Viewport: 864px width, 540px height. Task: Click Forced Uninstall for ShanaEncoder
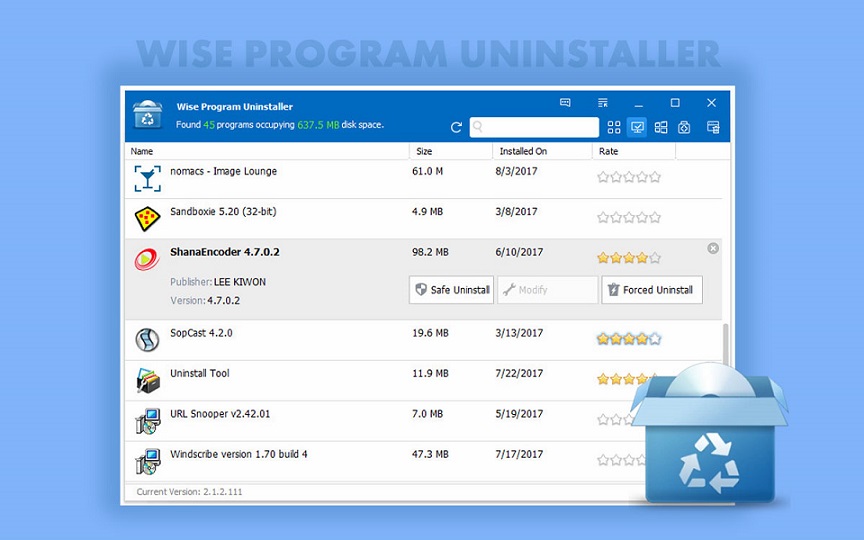click(x=652, y=290)
